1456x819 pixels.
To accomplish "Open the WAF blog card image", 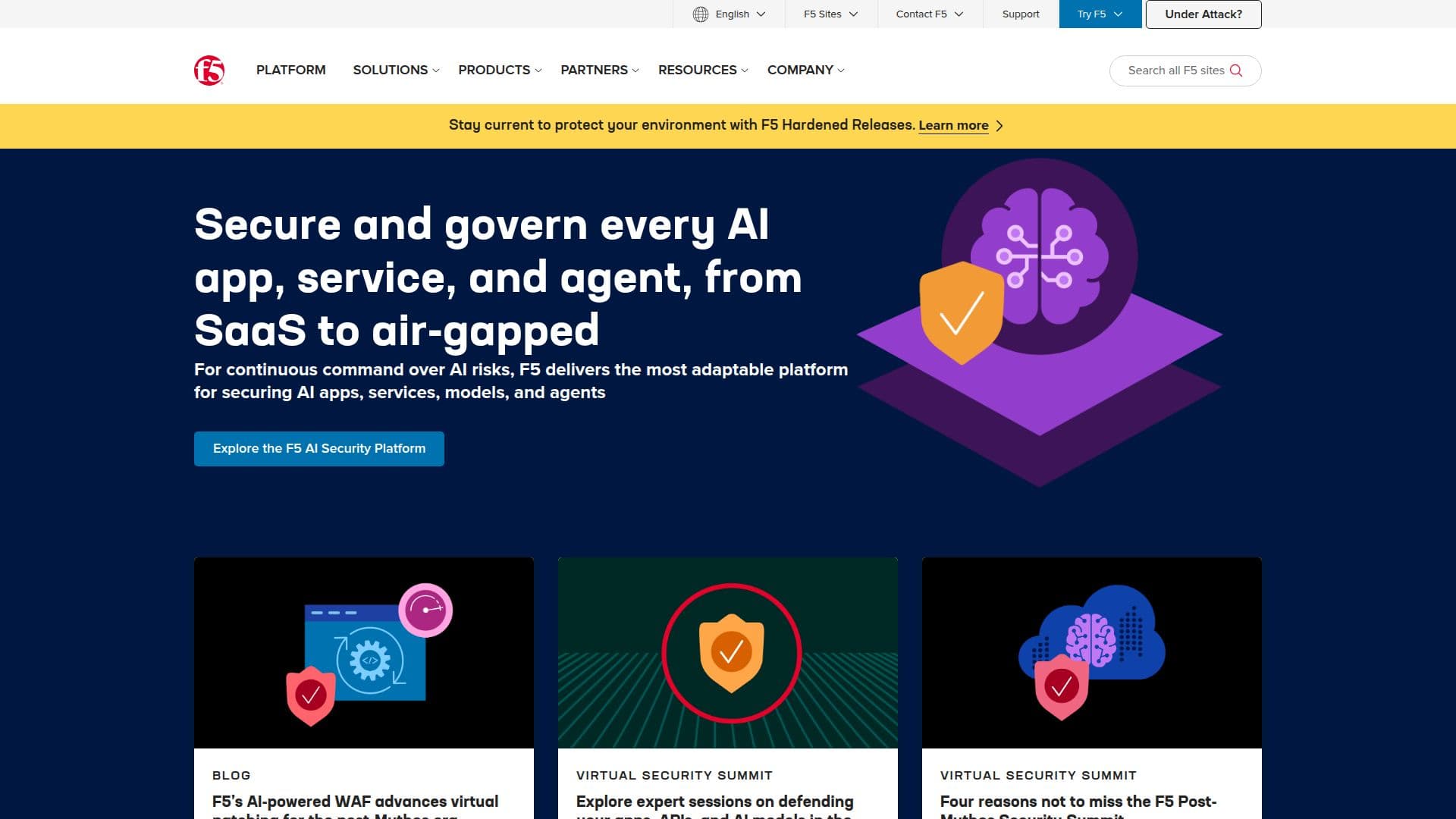I will click(x=364, y=653).
